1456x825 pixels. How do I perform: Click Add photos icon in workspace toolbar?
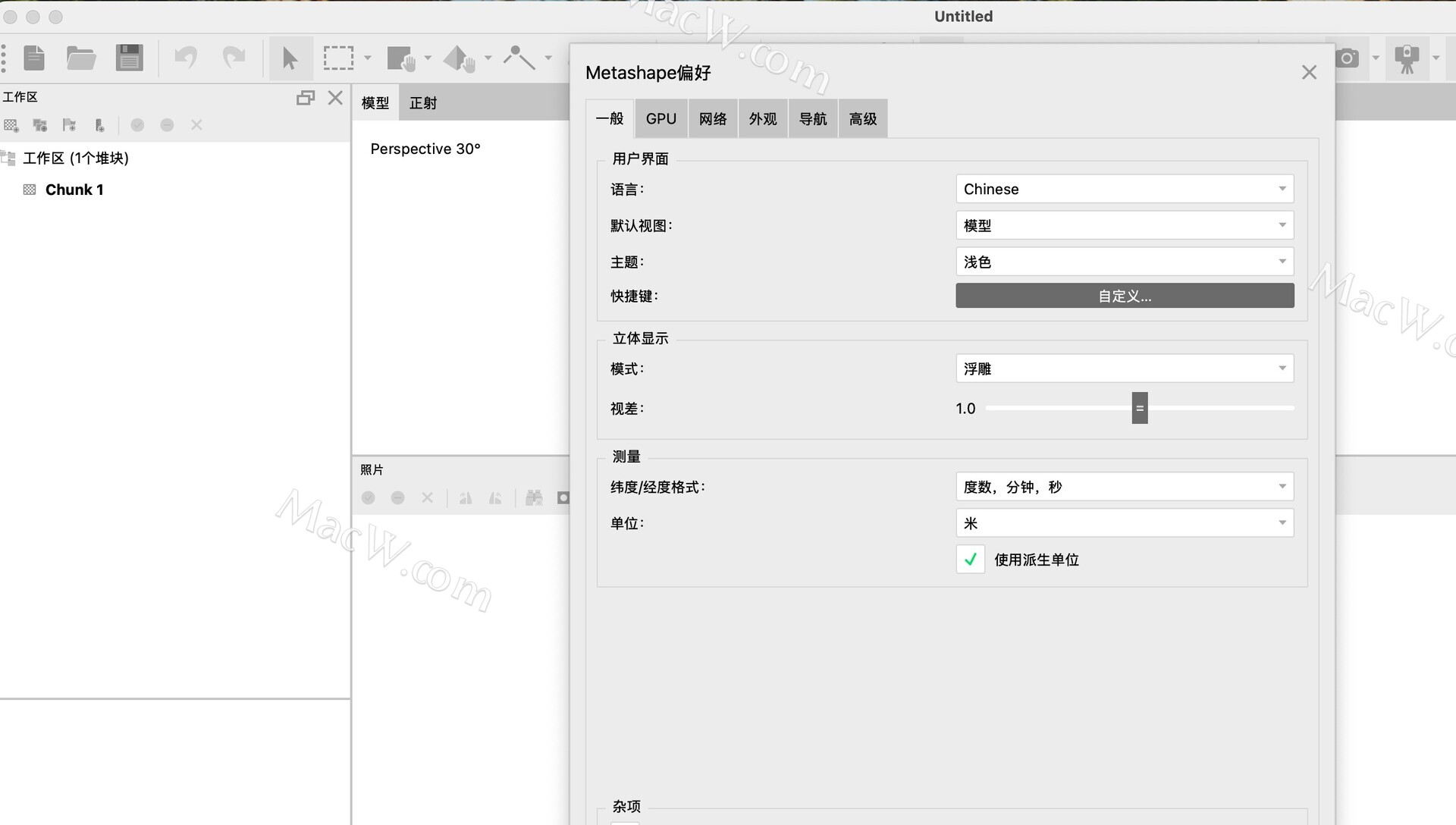click(40, 125)
